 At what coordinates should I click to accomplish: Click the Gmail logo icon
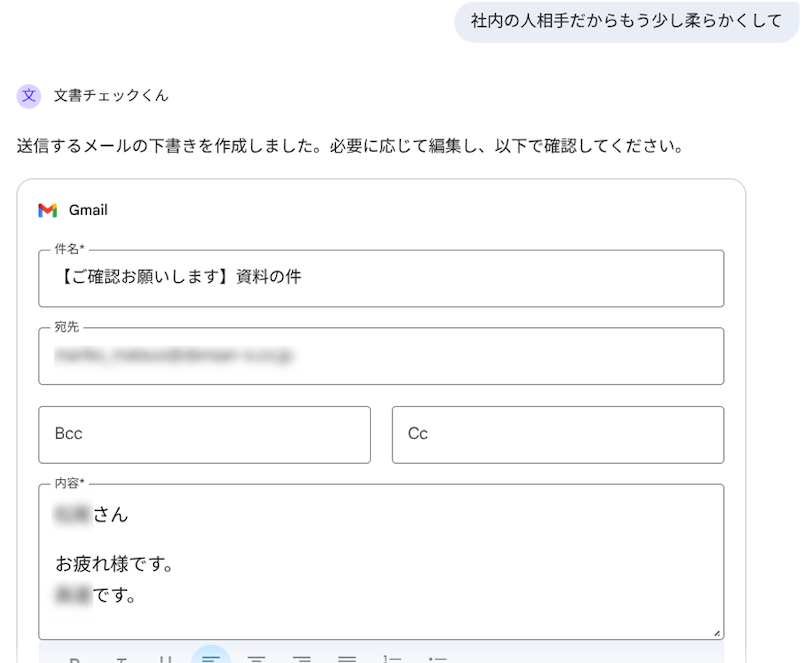coord(48,210)
